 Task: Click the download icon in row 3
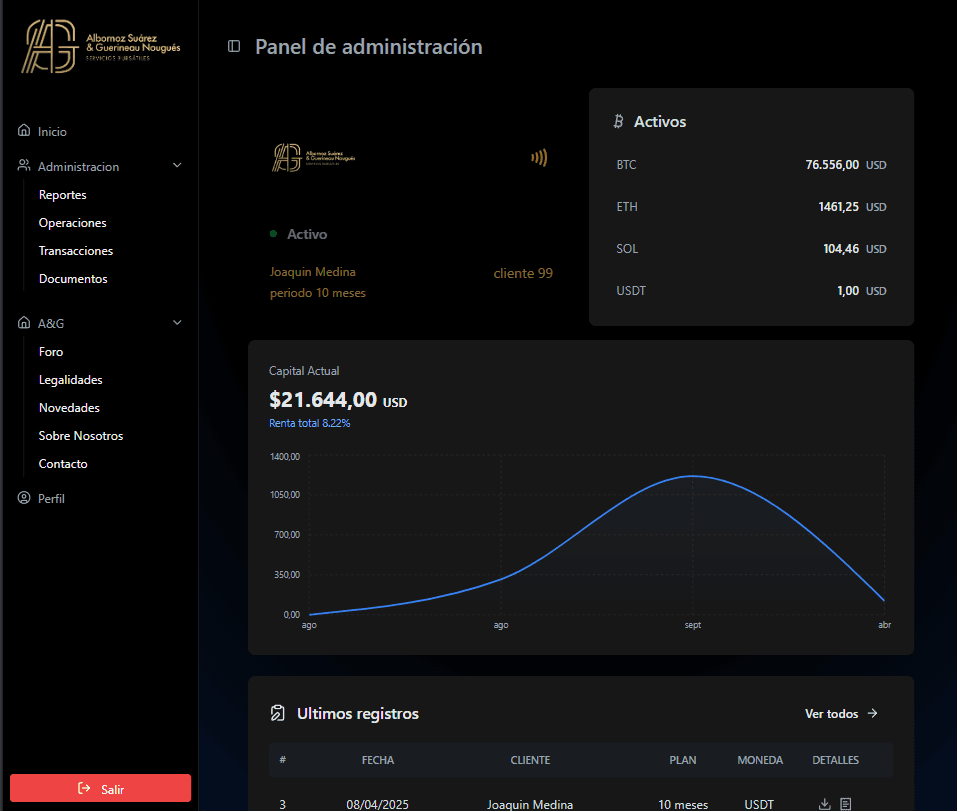825,804
